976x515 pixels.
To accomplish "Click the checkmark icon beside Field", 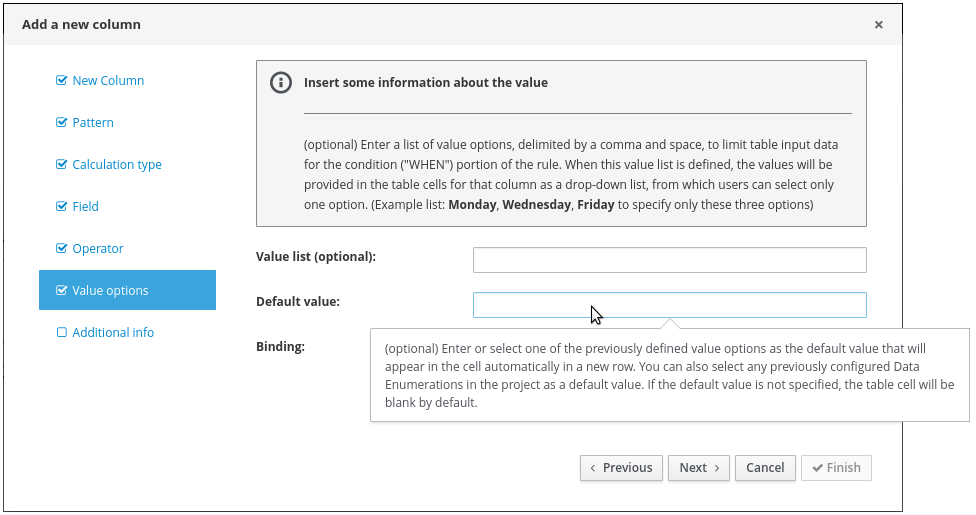I will point(62,207).
